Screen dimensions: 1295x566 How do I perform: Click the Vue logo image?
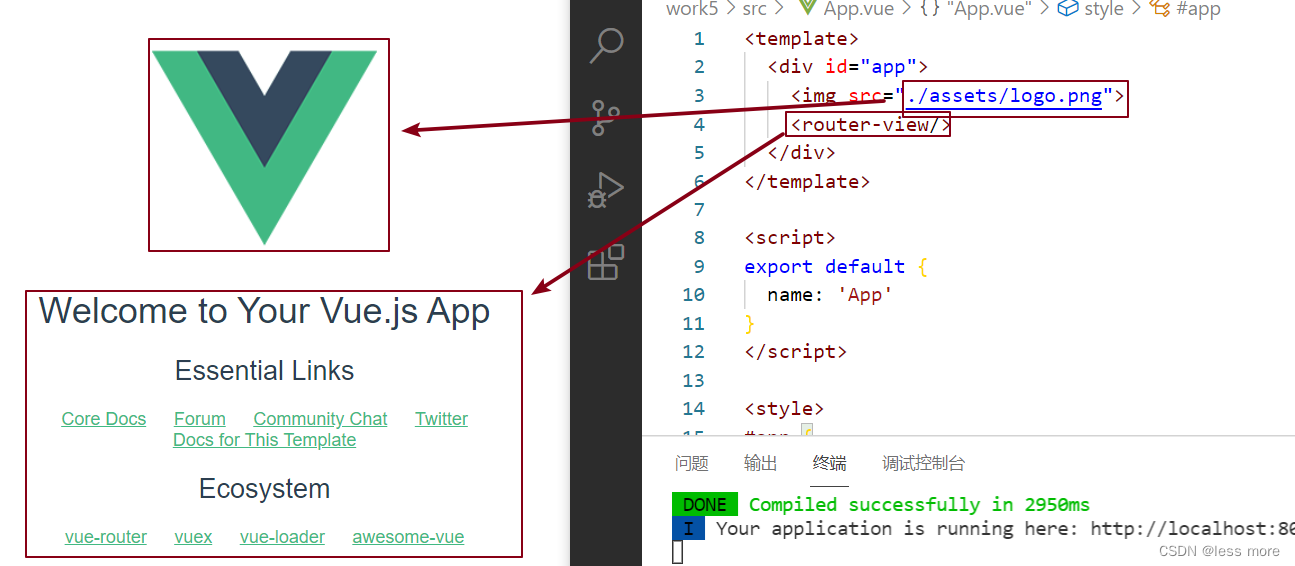click(x=265, y=147)
